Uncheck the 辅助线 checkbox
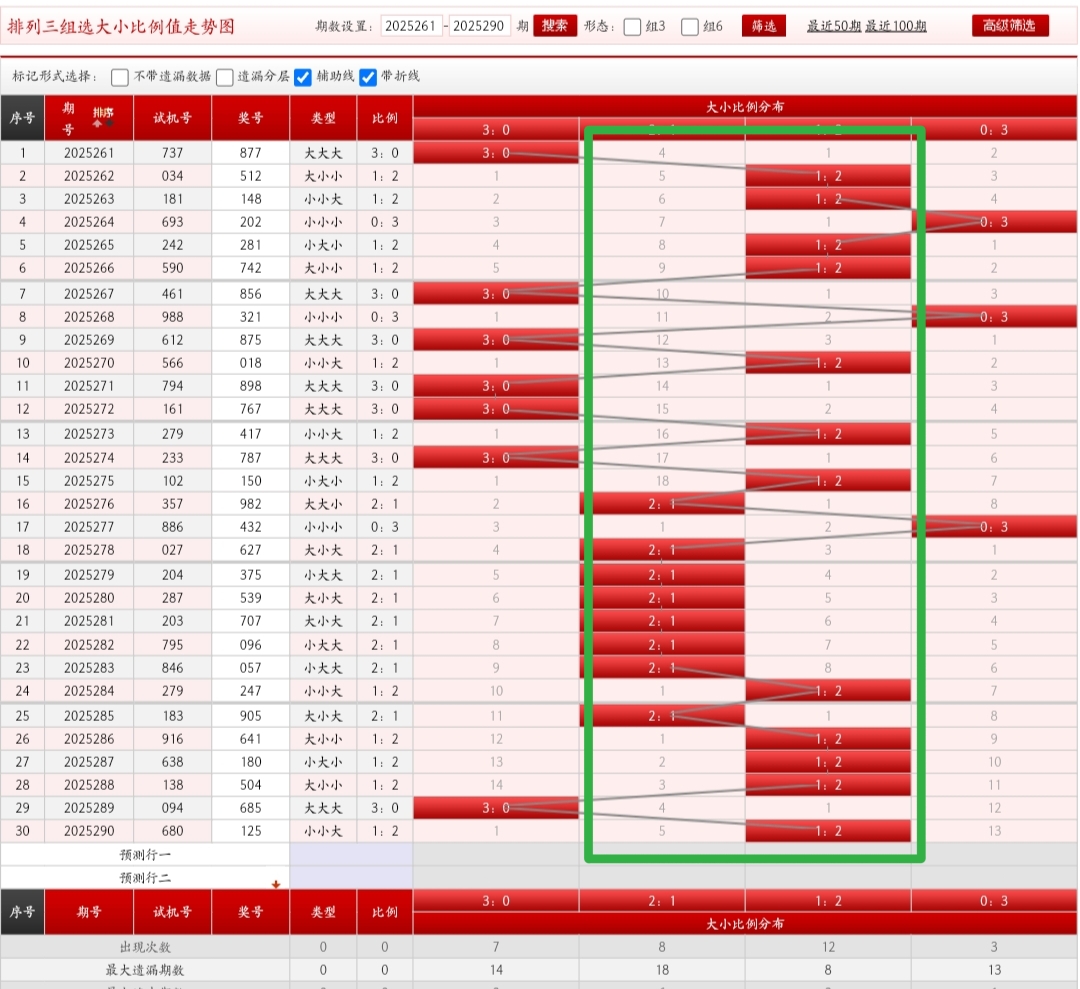This screenshot has height=989, width=1080. [x=303, y=77]
